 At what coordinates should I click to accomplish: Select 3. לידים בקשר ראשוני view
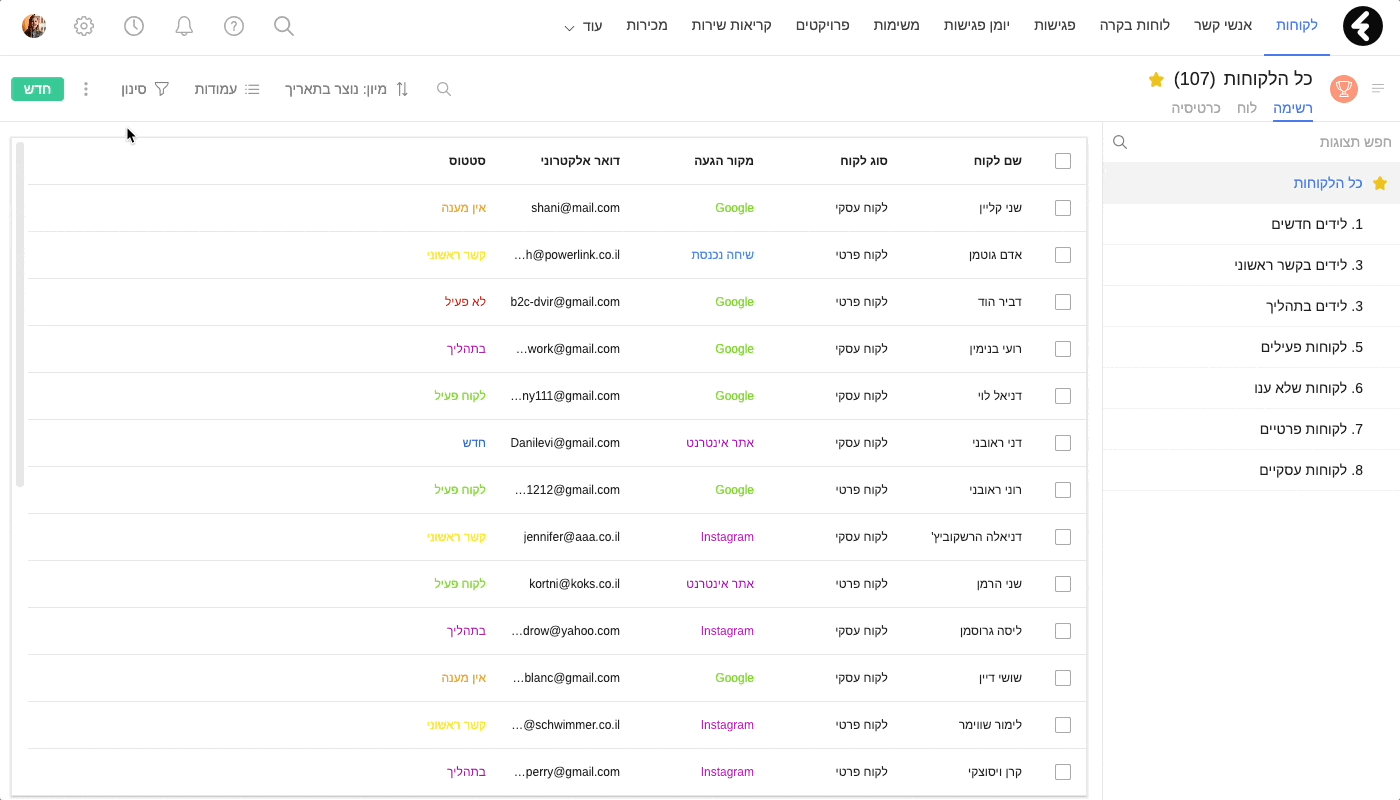[x=1251, y=265]
